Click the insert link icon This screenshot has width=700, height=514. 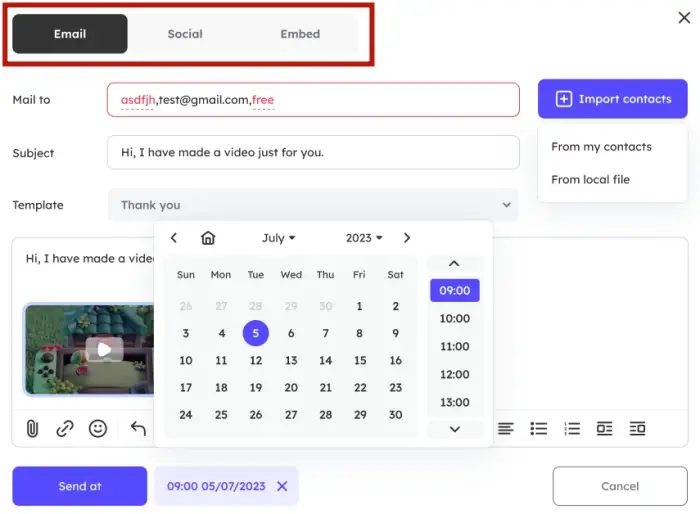[x=65, y=428]
